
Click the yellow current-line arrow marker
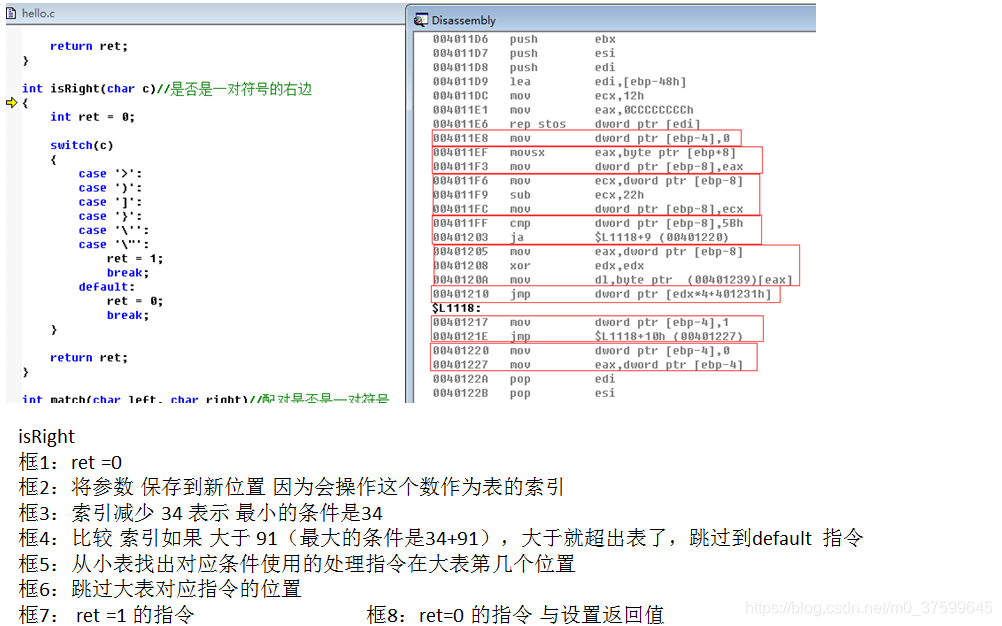[x=12, y=103]
